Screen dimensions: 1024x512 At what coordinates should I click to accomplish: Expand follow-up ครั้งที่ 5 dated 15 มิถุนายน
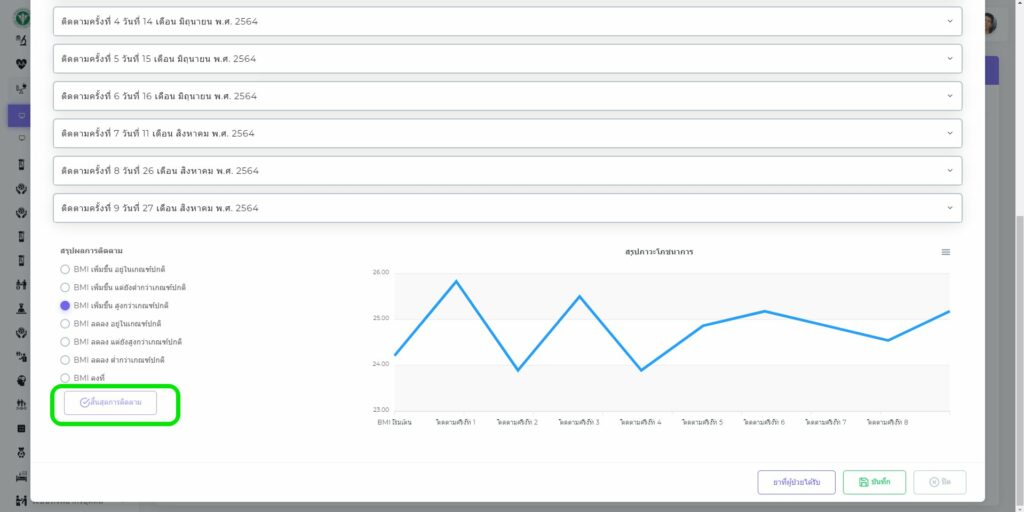click(x=507, y=59)
